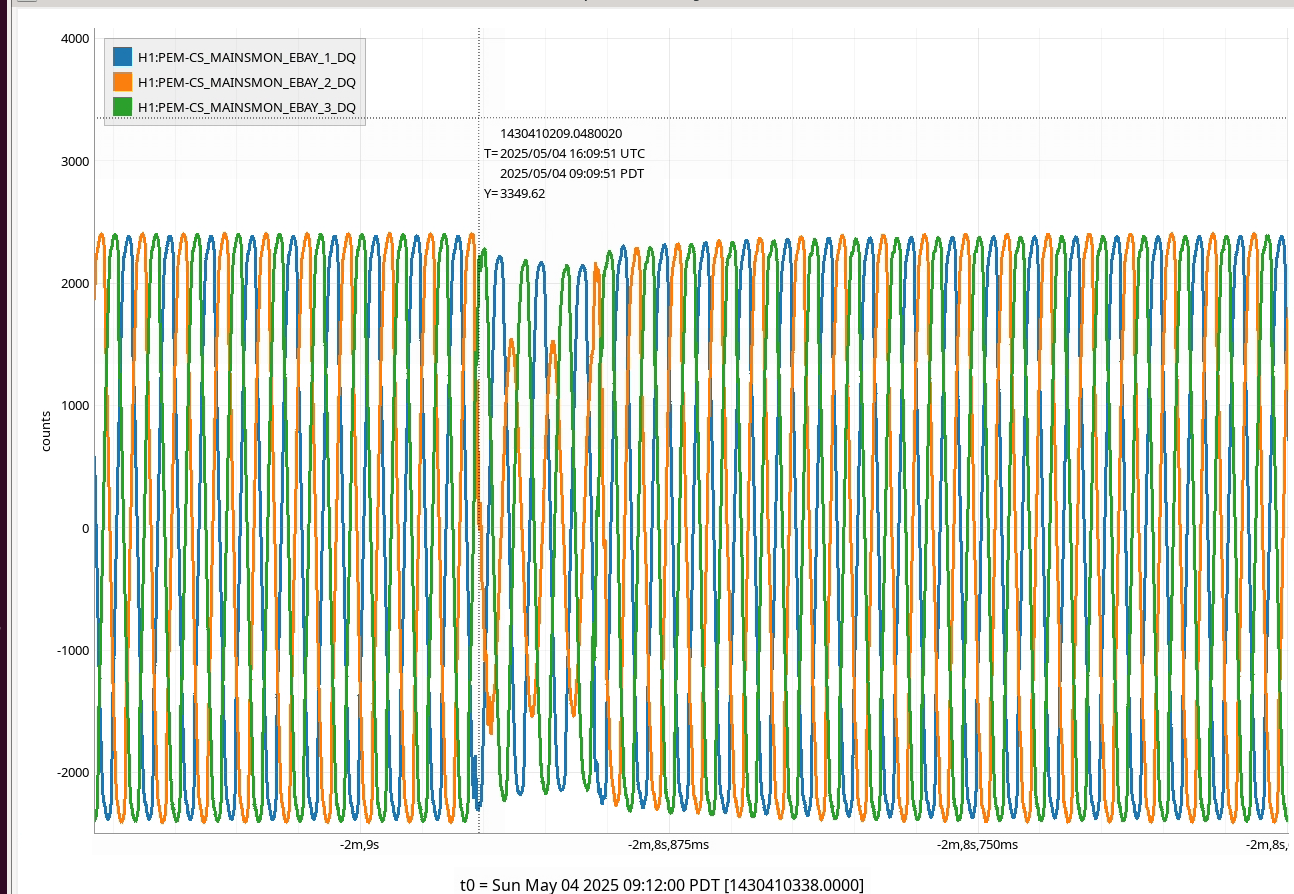Click the '-2m,8s,875ms' x-axis tick label
The image size is (1294, 894).
click(669, 845)
